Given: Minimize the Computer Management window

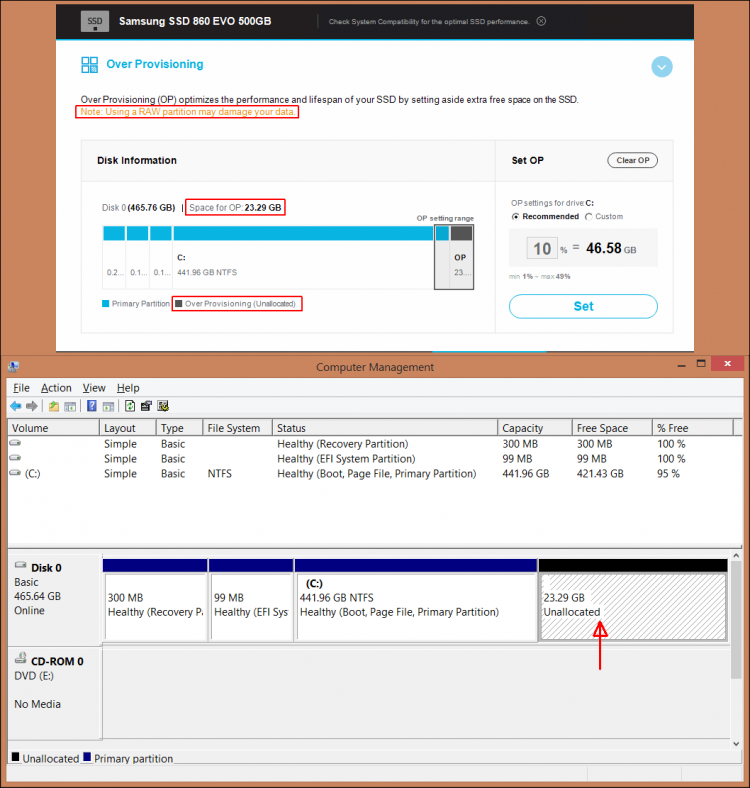Looking at the screenshot, I should [x=682, y=364].
